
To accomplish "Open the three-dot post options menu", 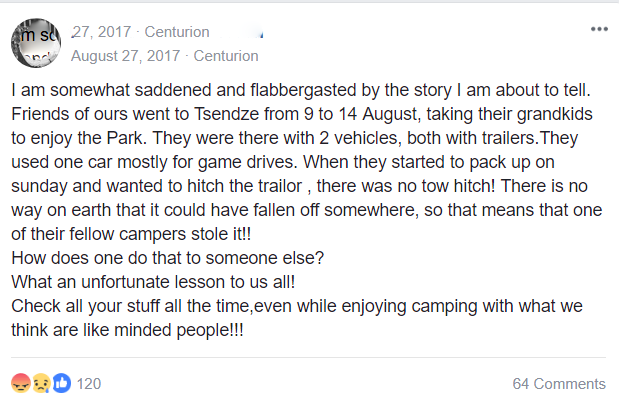I will coord(599,29).
